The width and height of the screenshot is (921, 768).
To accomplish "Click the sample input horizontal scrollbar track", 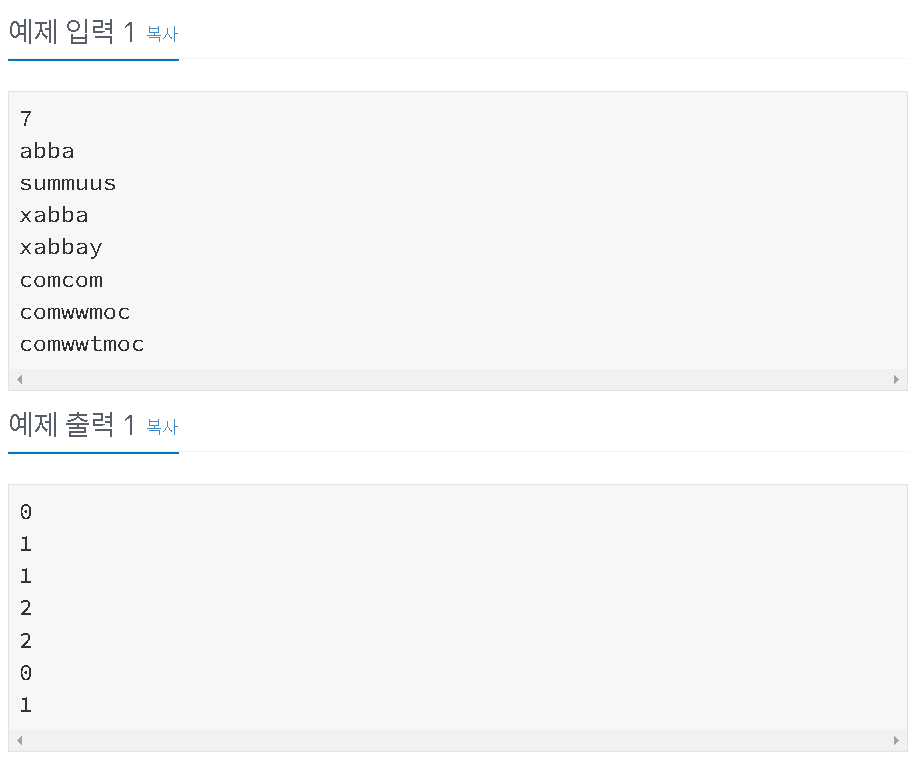I will pos(458,379).
